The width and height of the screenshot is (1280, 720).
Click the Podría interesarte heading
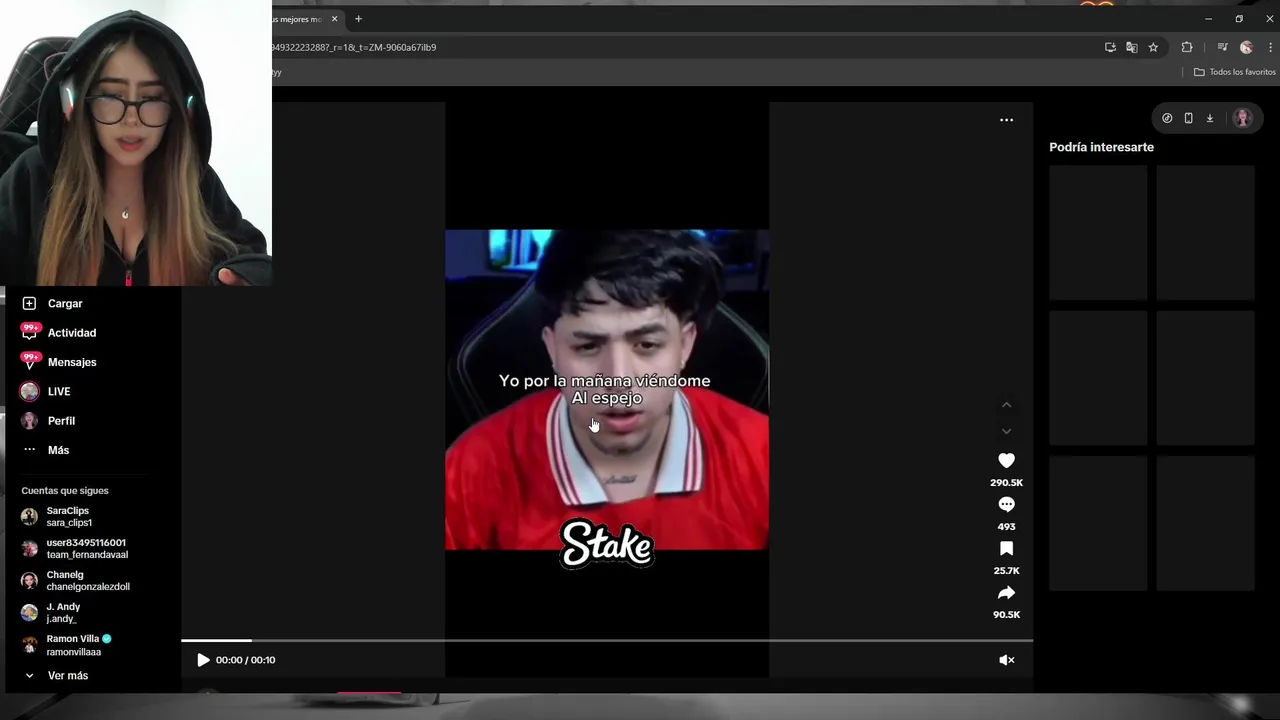tap(1101, 147)
